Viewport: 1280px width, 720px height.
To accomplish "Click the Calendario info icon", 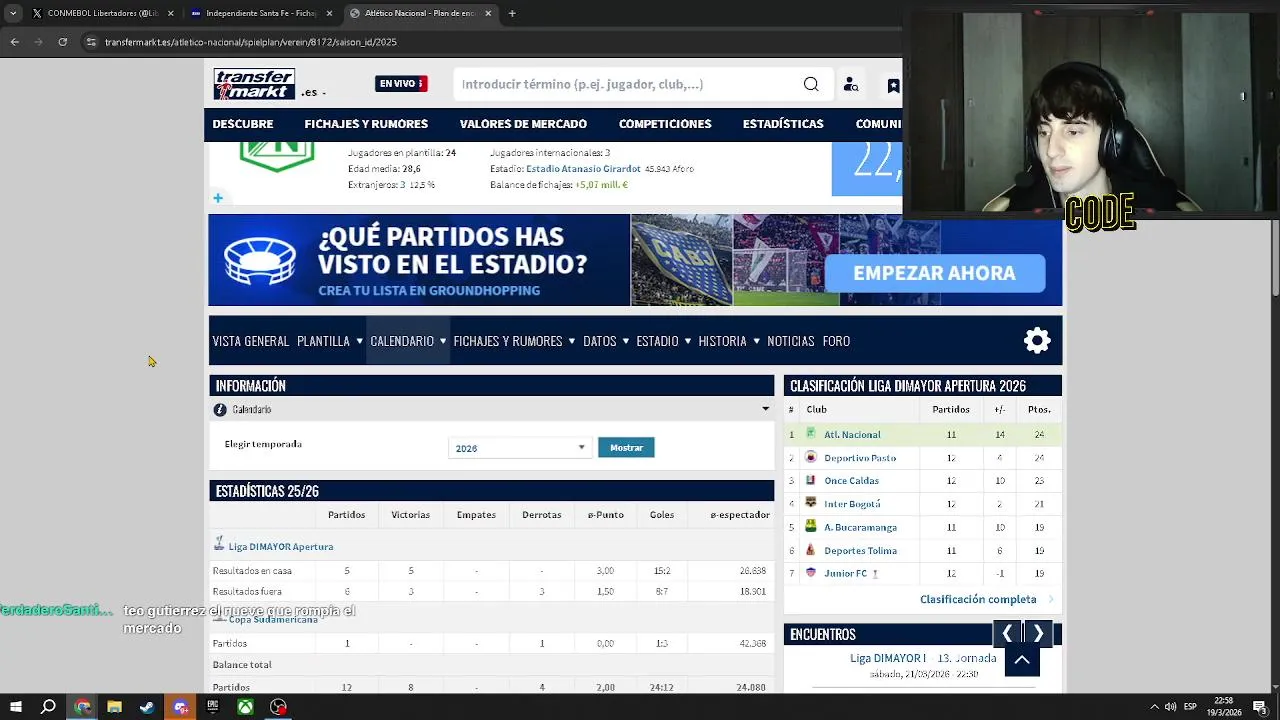I will point(220,410).
